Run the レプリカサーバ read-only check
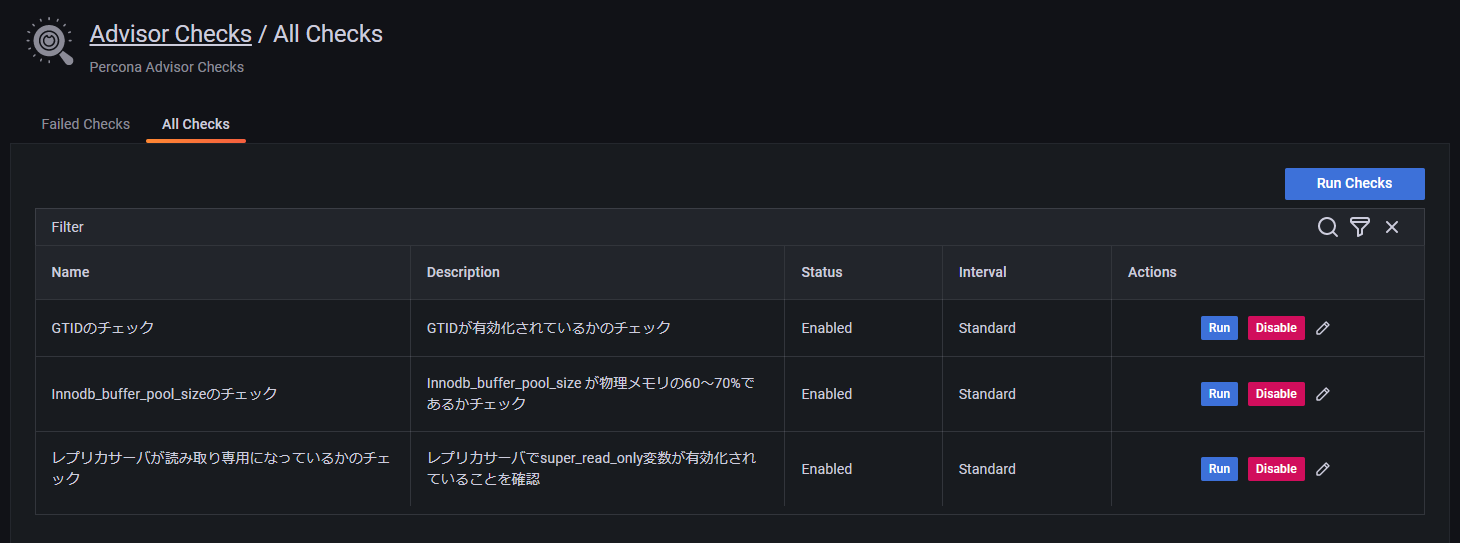The width and height of the screenshot is (1460, 543). tap(1219, 469)
